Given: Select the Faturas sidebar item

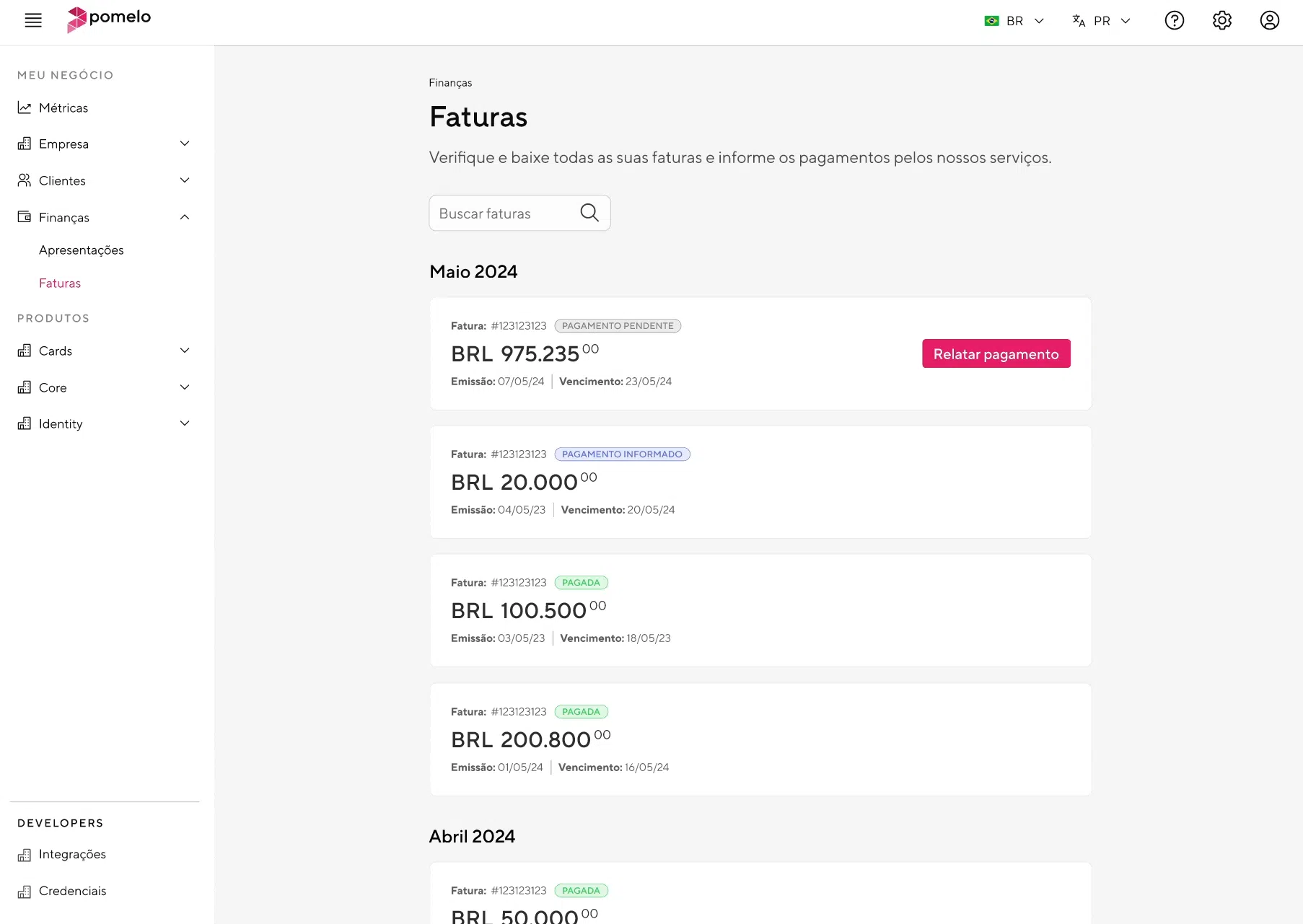Looking at the screenshot, I should (60, 283).
